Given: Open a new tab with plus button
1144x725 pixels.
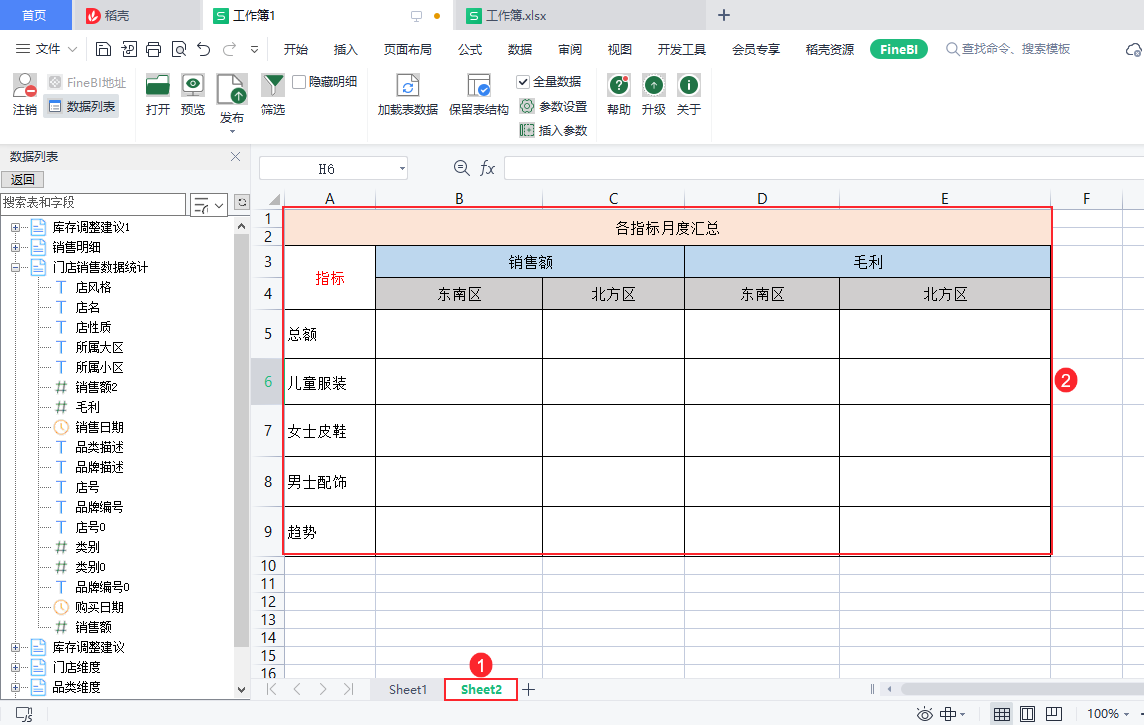Looking at the screenshot, I should [x=724, y=15].
